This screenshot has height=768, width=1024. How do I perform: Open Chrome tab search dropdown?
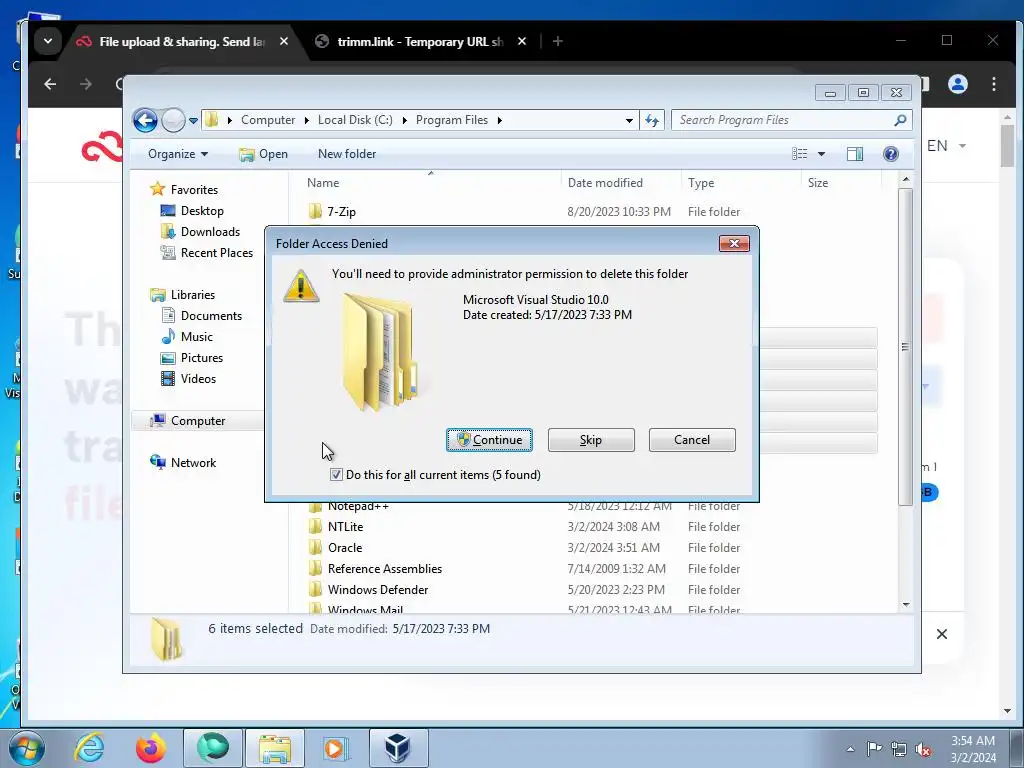48,41
